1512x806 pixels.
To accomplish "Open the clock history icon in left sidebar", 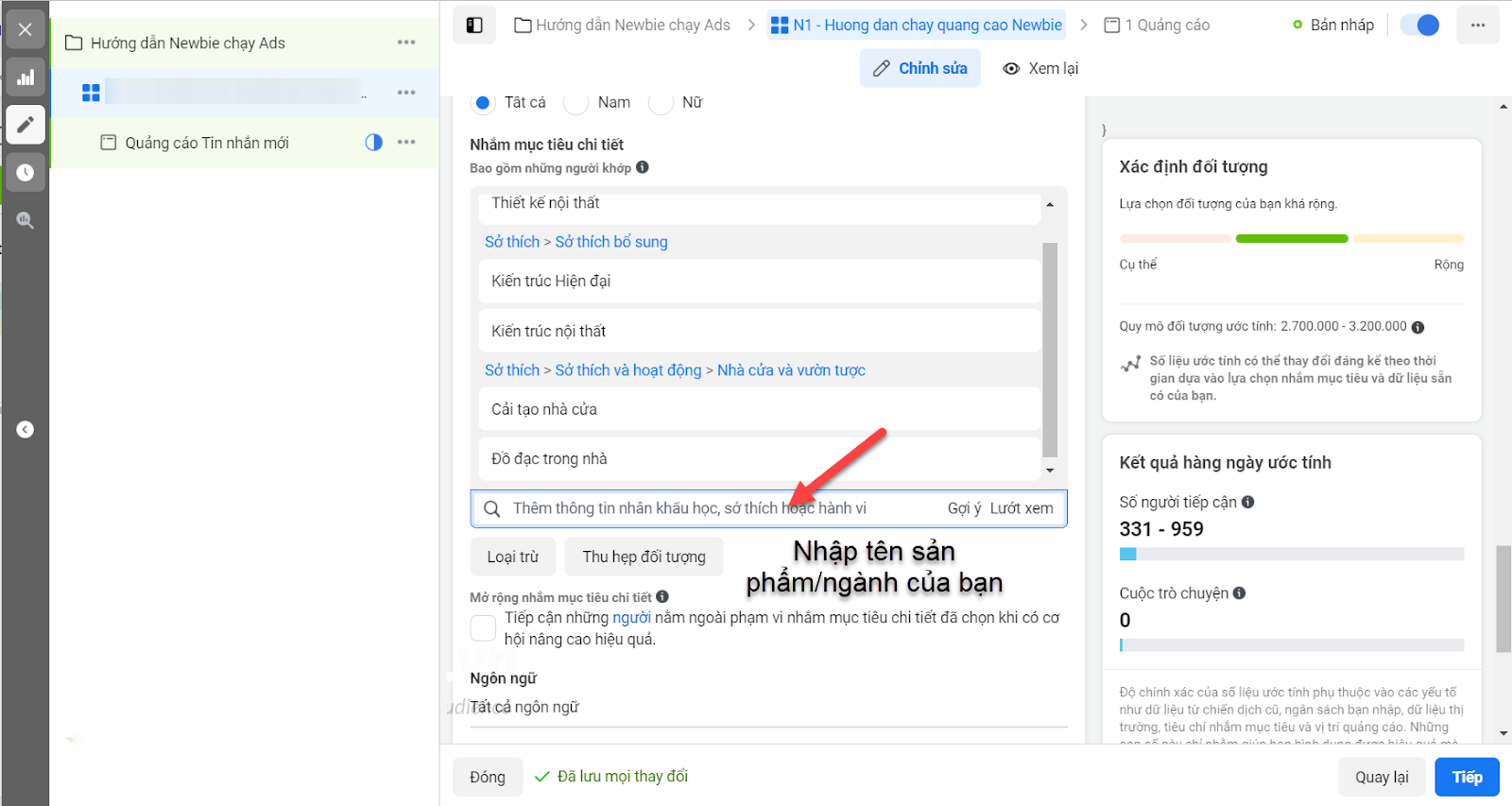I will pyautogui.click(x=26, y=173).
